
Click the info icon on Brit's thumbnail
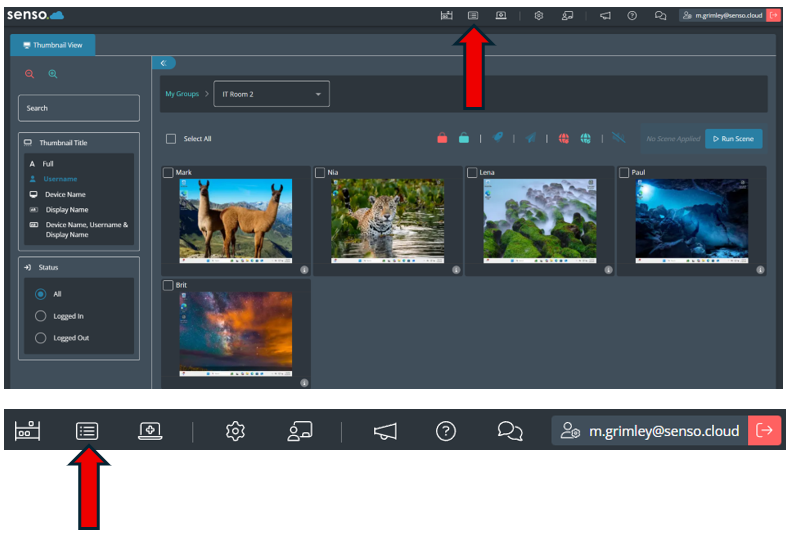[304, 383]
